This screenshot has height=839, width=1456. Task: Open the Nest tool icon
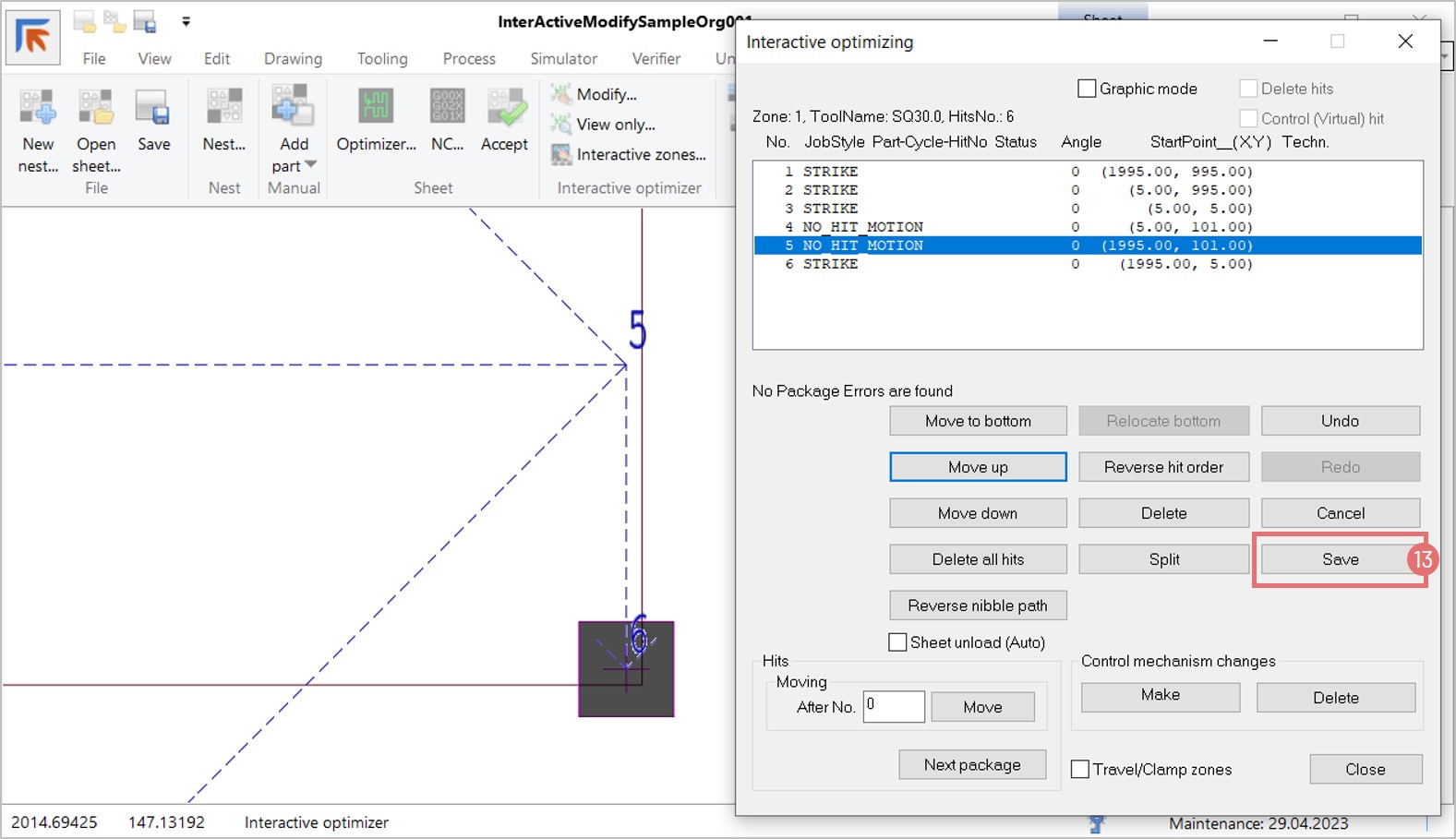[x=224, y=109]
